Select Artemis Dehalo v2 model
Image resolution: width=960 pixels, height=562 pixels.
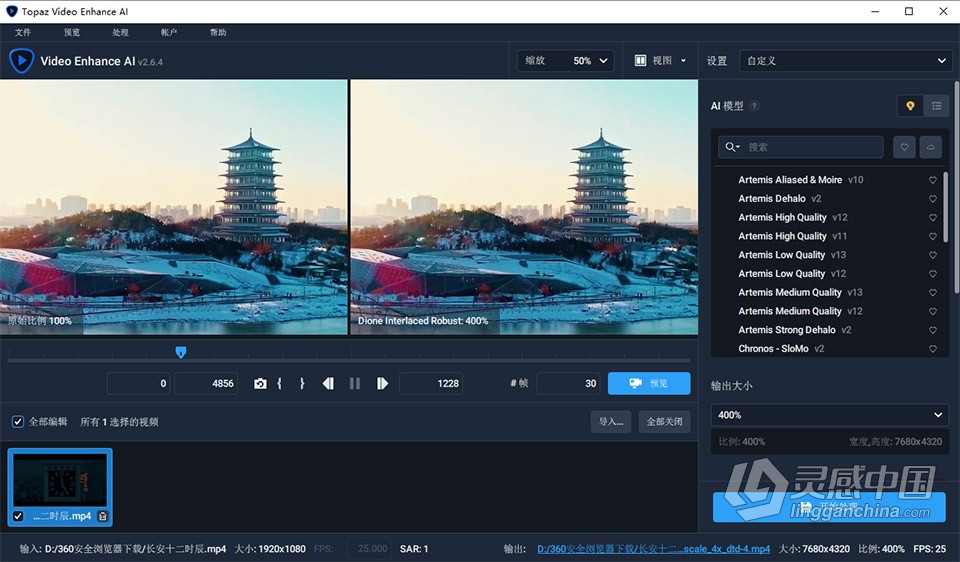(779, 199)
